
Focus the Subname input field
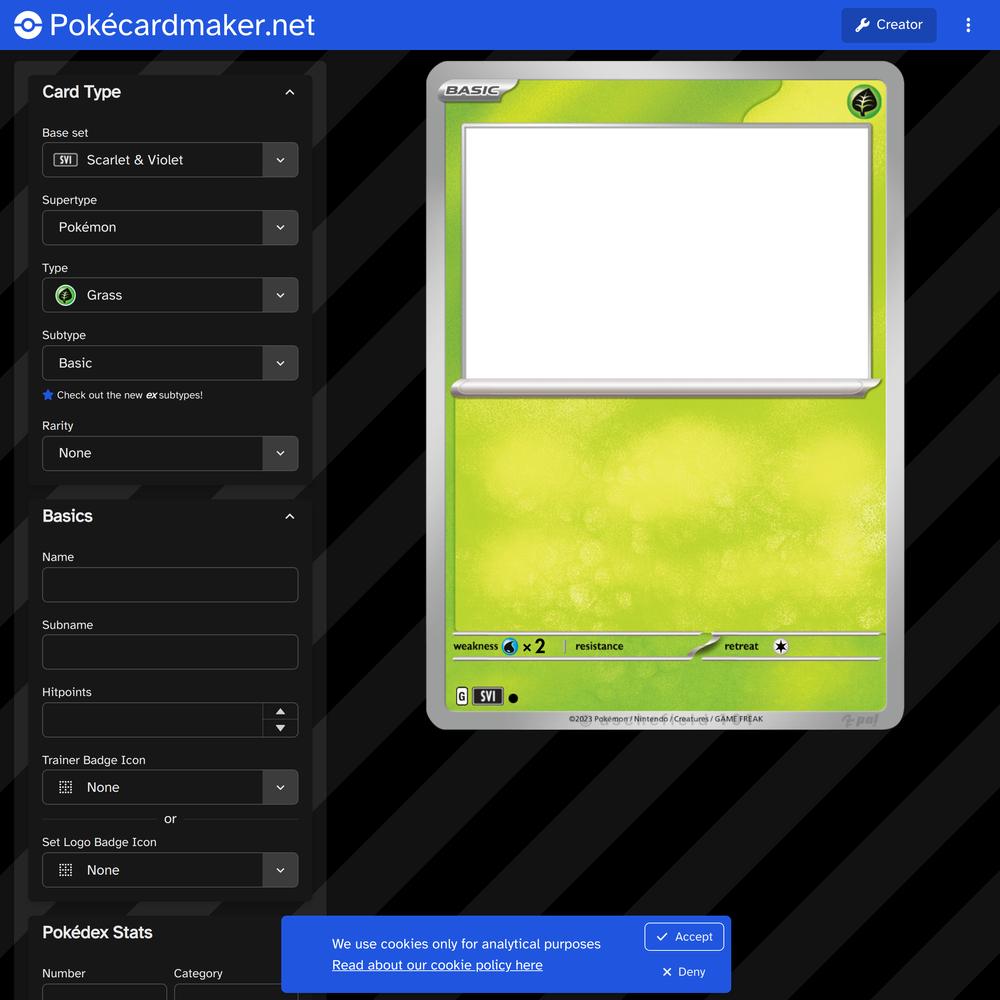click(170, 652)
